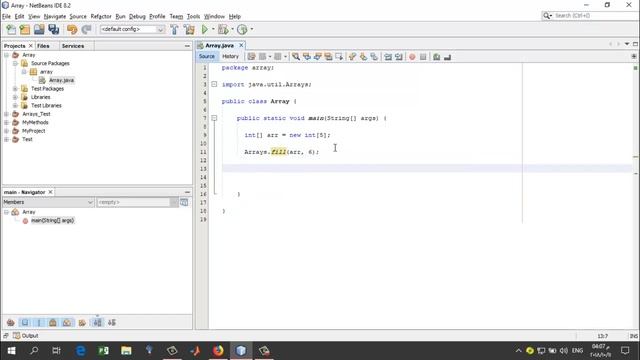The image size is (640, 360).
Task: Toggle Navigator Show Inner Classes filter
Action: pyautogui.click(x=67, y=323)
